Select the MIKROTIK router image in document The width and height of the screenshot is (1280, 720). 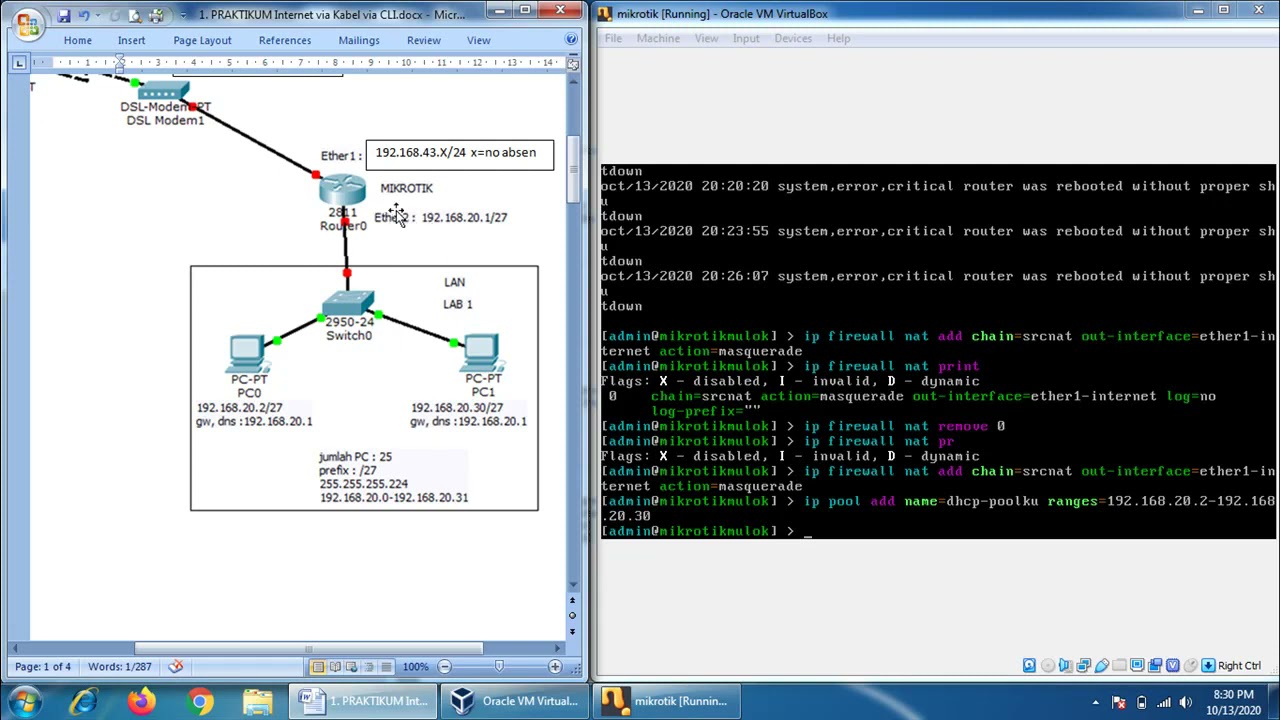click(x=342, y=190)
